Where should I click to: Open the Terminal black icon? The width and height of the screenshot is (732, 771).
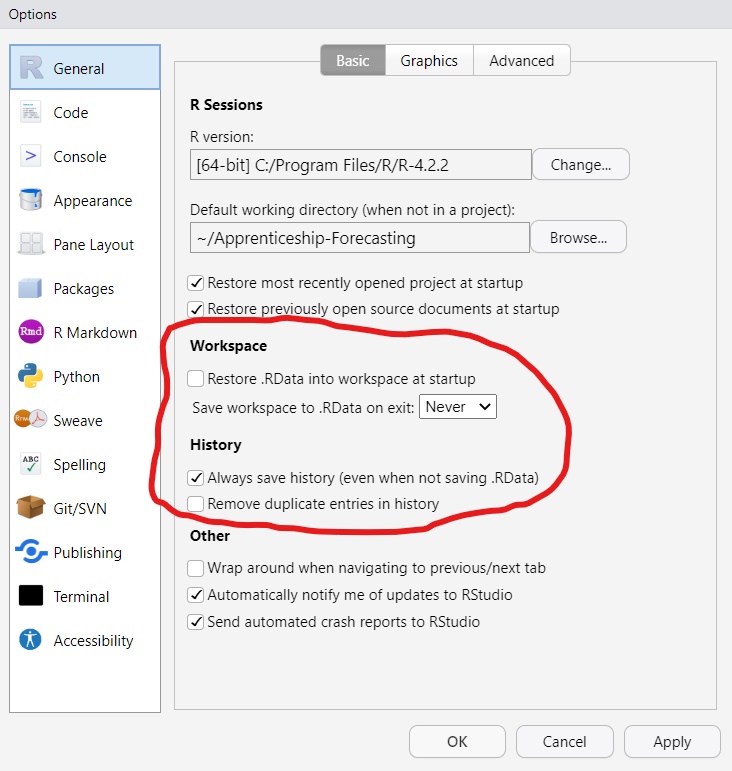[31, 596]
